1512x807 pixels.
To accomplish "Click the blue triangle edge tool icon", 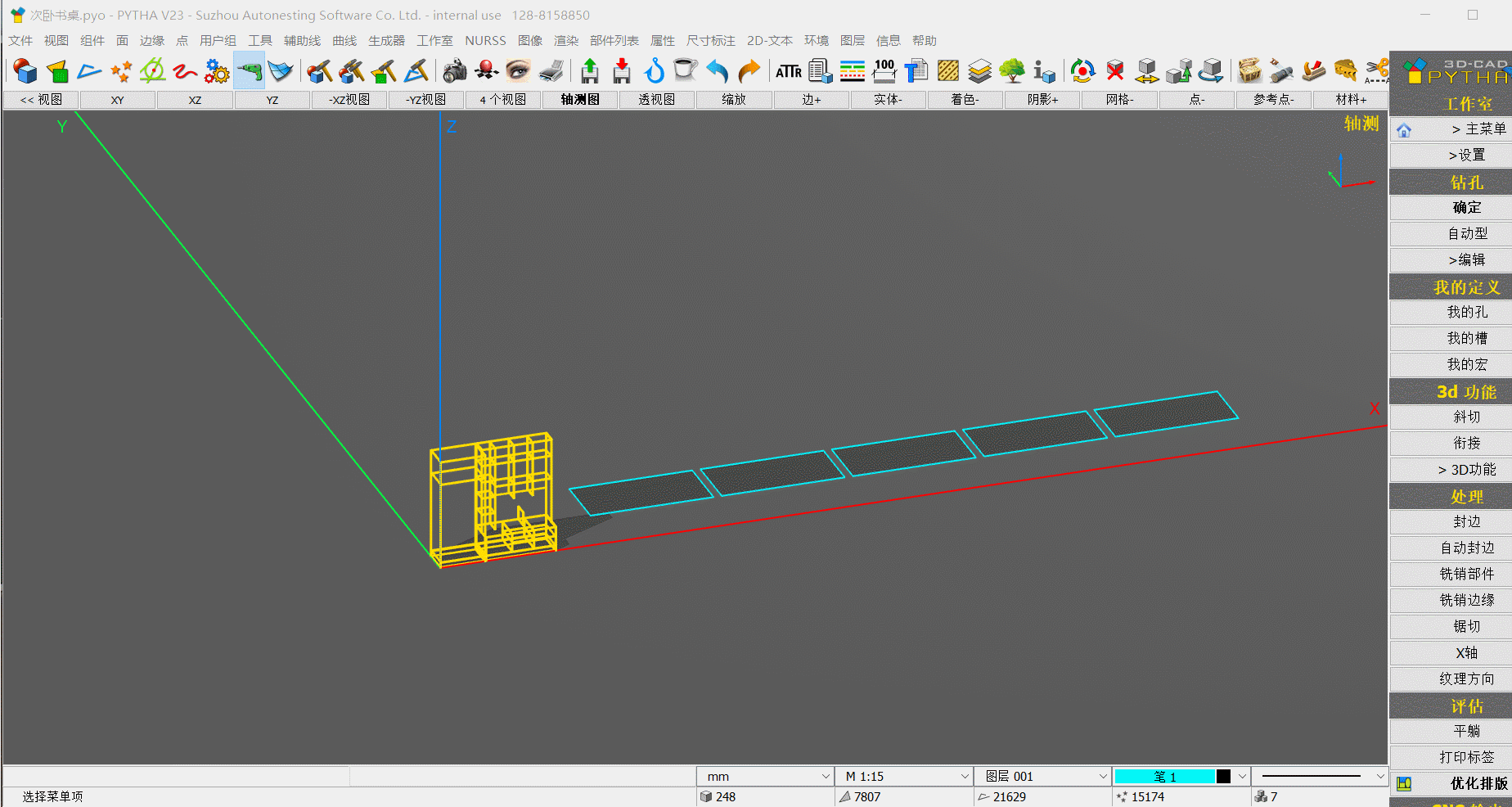I will [89, 71].
